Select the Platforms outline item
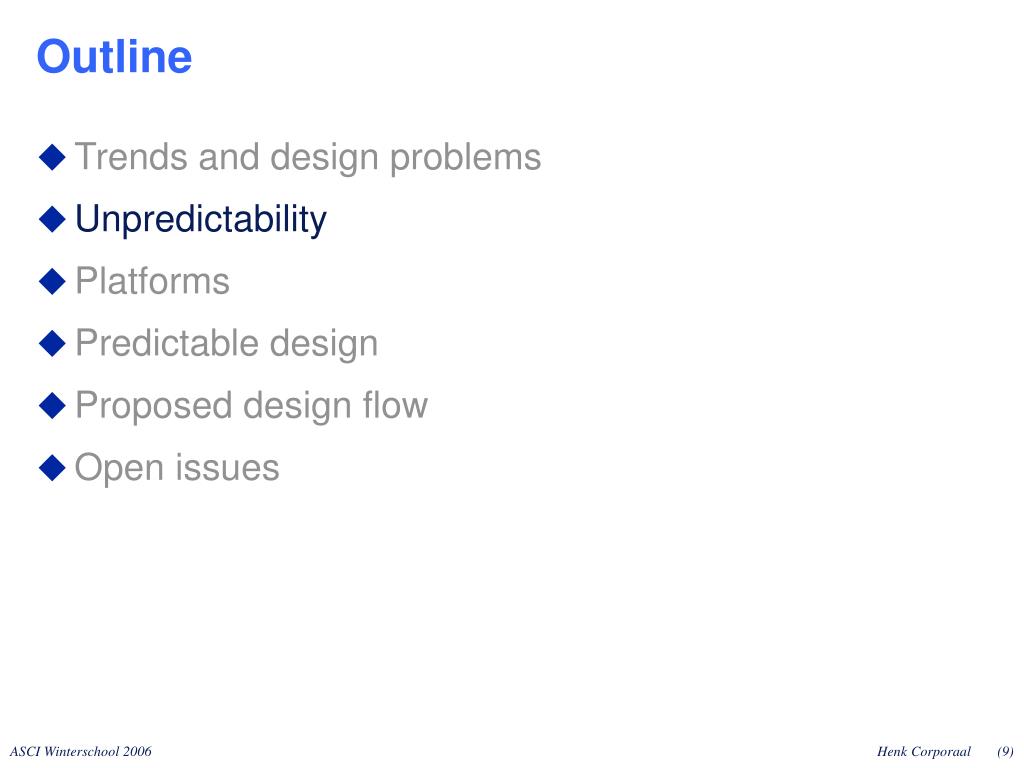This screenshot has width=1024, height=768. [x=152, y=281]
